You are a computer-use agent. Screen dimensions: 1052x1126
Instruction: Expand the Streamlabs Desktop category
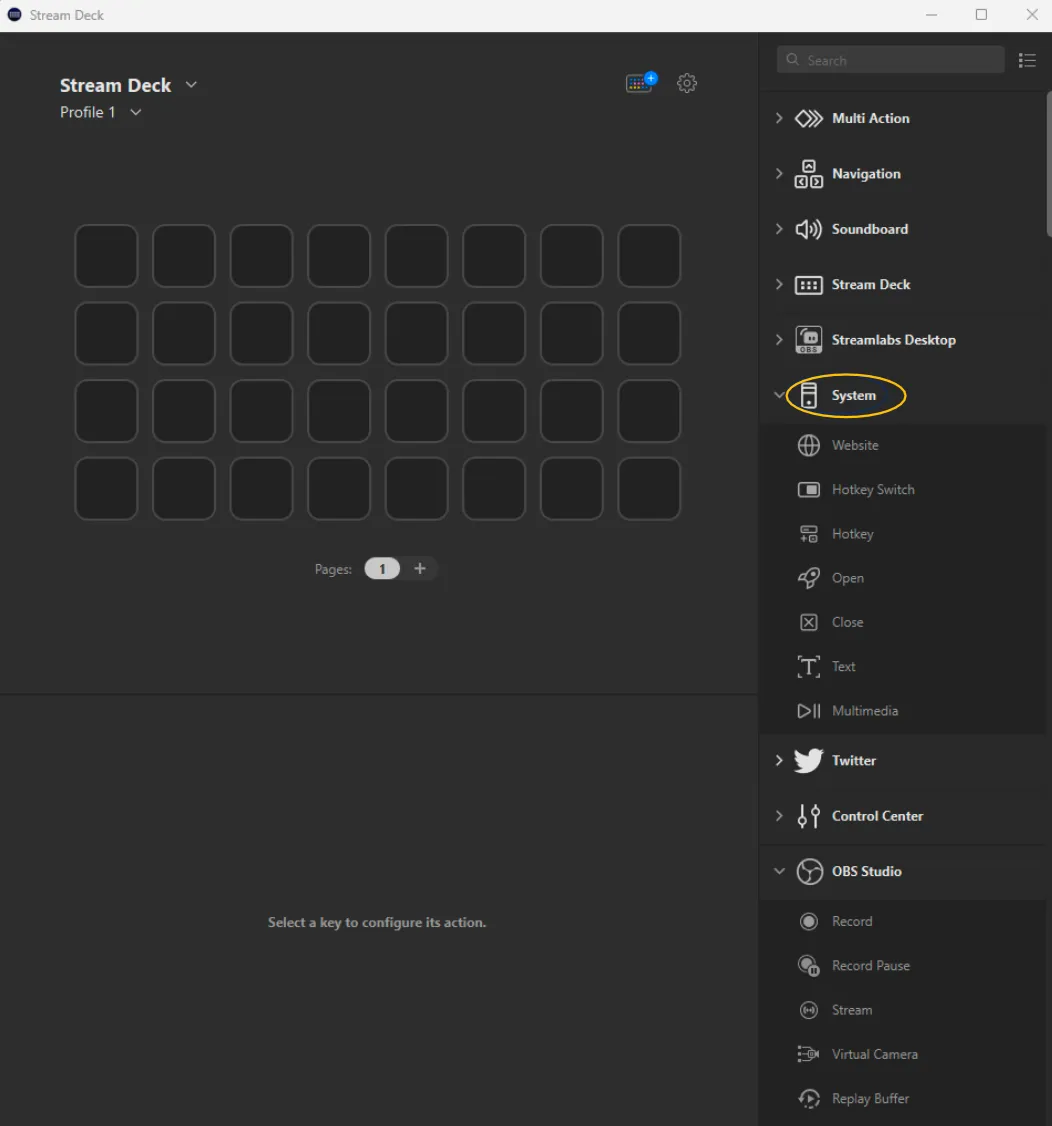778,340
